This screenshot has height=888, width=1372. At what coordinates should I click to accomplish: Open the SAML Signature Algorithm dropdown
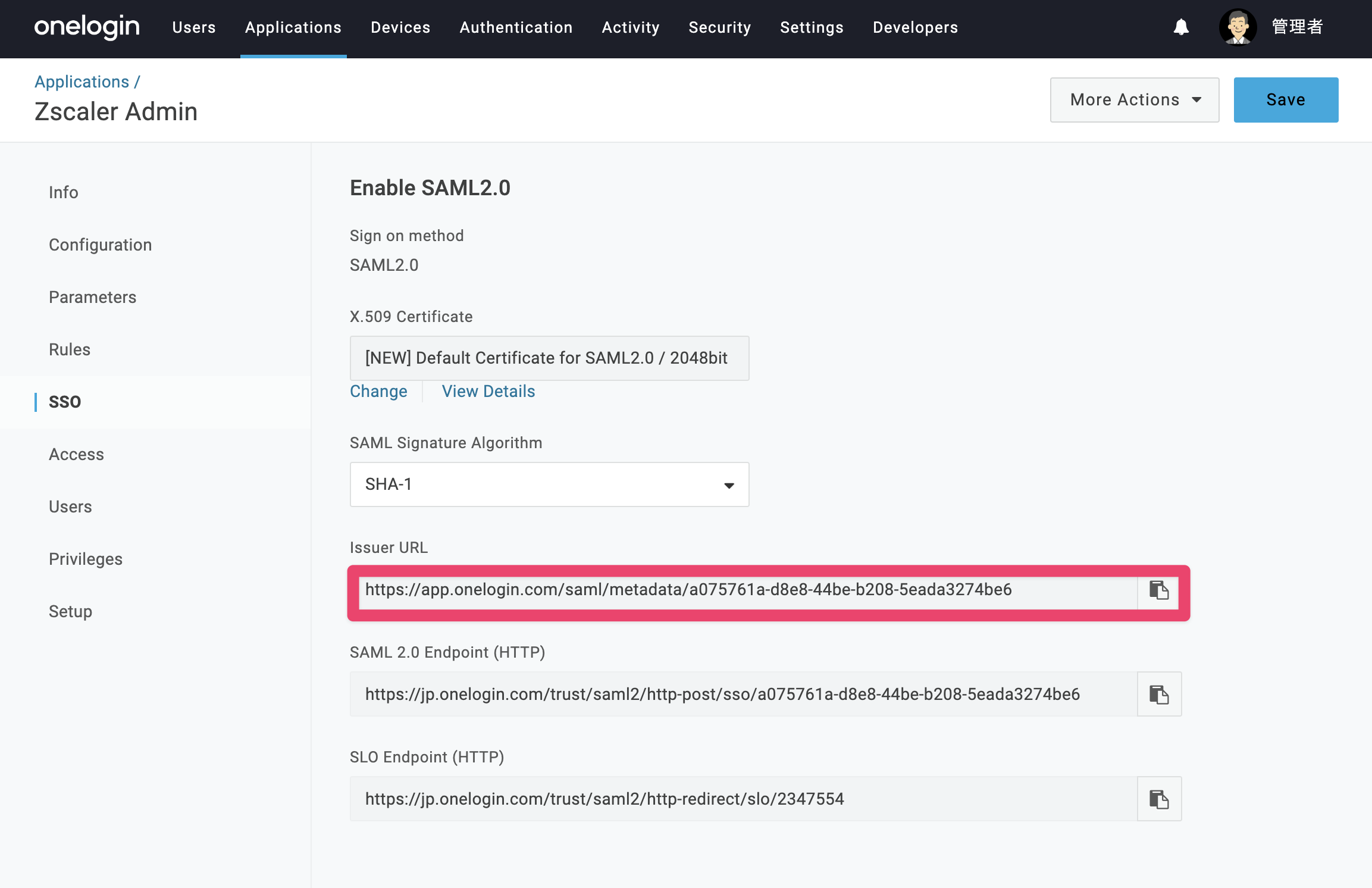549,484
